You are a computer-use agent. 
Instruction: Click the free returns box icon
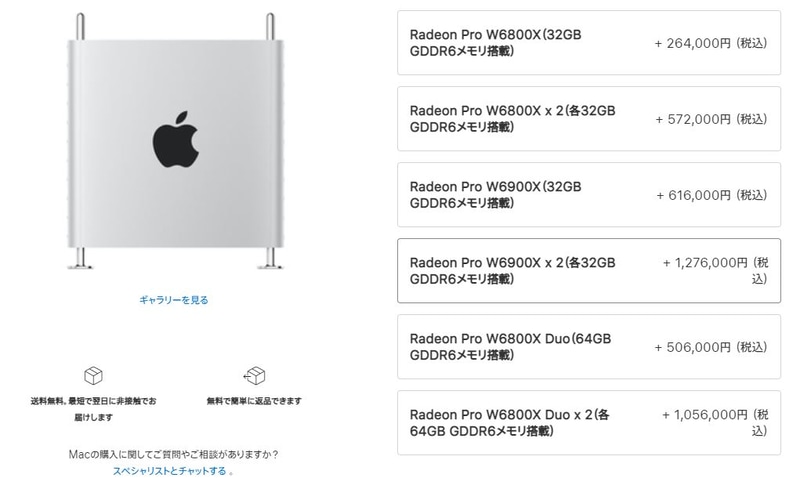[254, 375]
